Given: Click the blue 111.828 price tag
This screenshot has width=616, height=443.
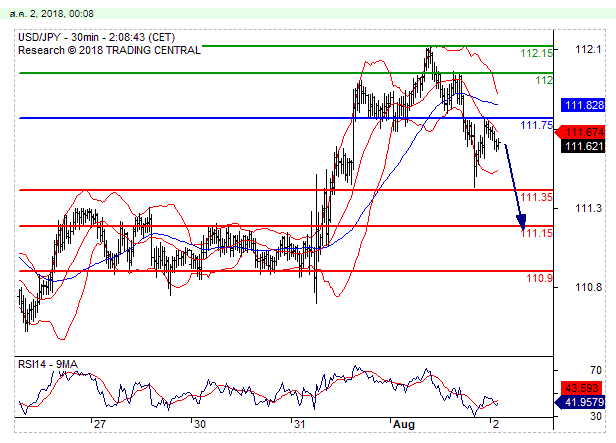Looking at the screenshot, I should 583,105.
